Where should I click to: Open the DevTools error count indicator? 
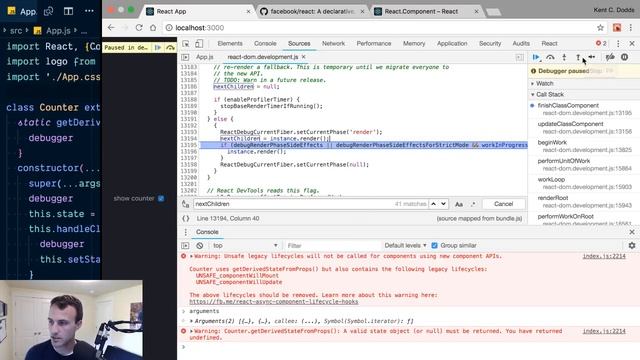click(601, 43)
